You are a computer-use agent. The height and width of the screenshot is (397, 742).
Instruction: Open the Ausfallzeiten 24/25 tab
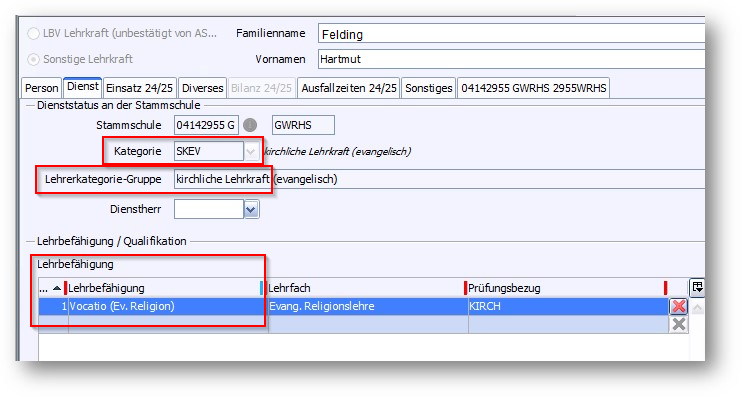[x=349, y=88]
